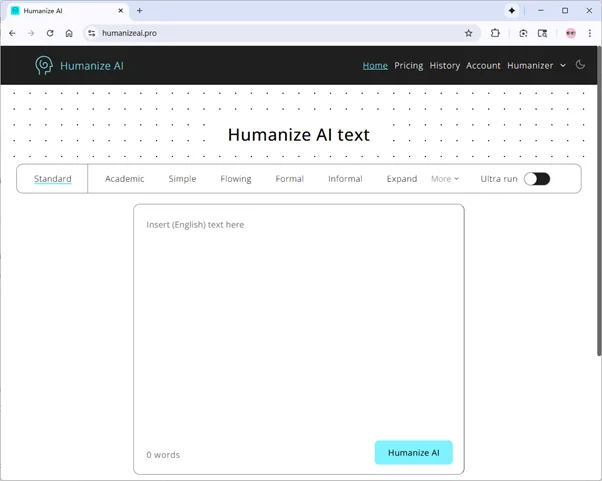The height and width of the screenshot is (481, 602).
Task: Go to the History page link
Action: [x=445, y=66]
